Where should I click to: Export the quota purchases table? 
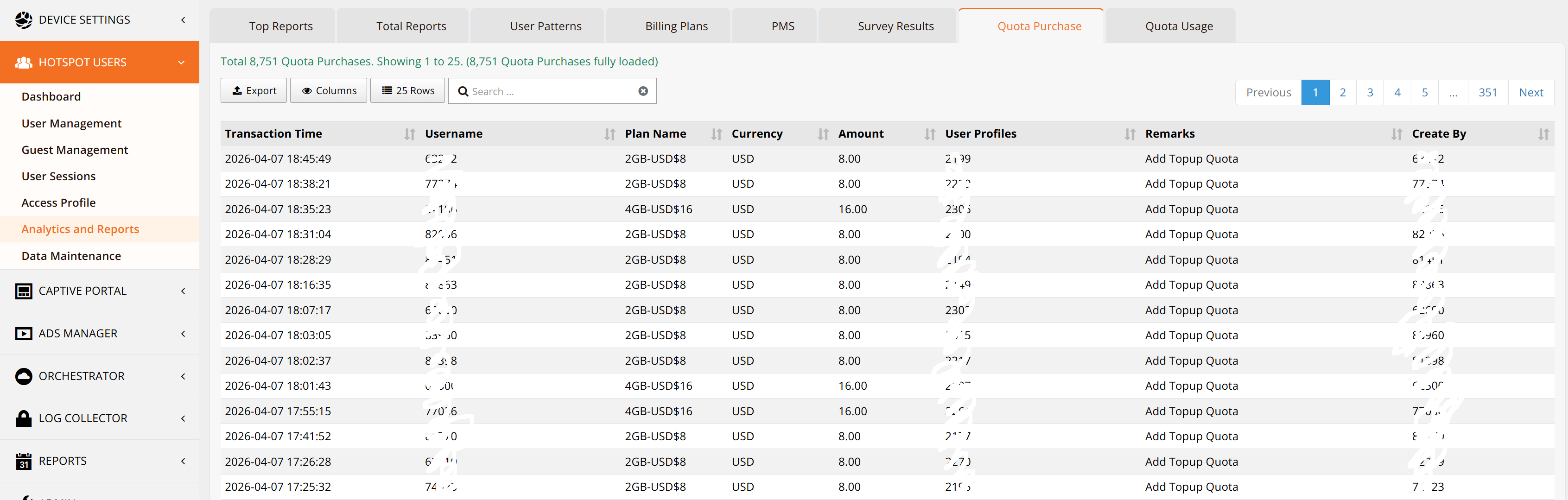point(254,91)
